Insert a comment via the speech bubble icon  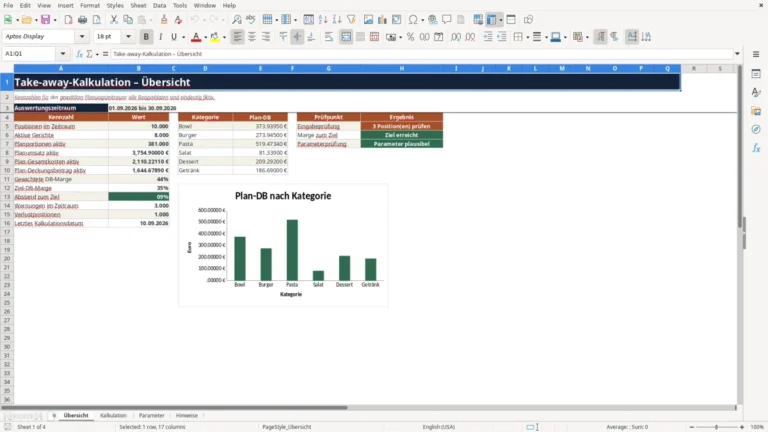pyautogui.click(x=447, y=20)
